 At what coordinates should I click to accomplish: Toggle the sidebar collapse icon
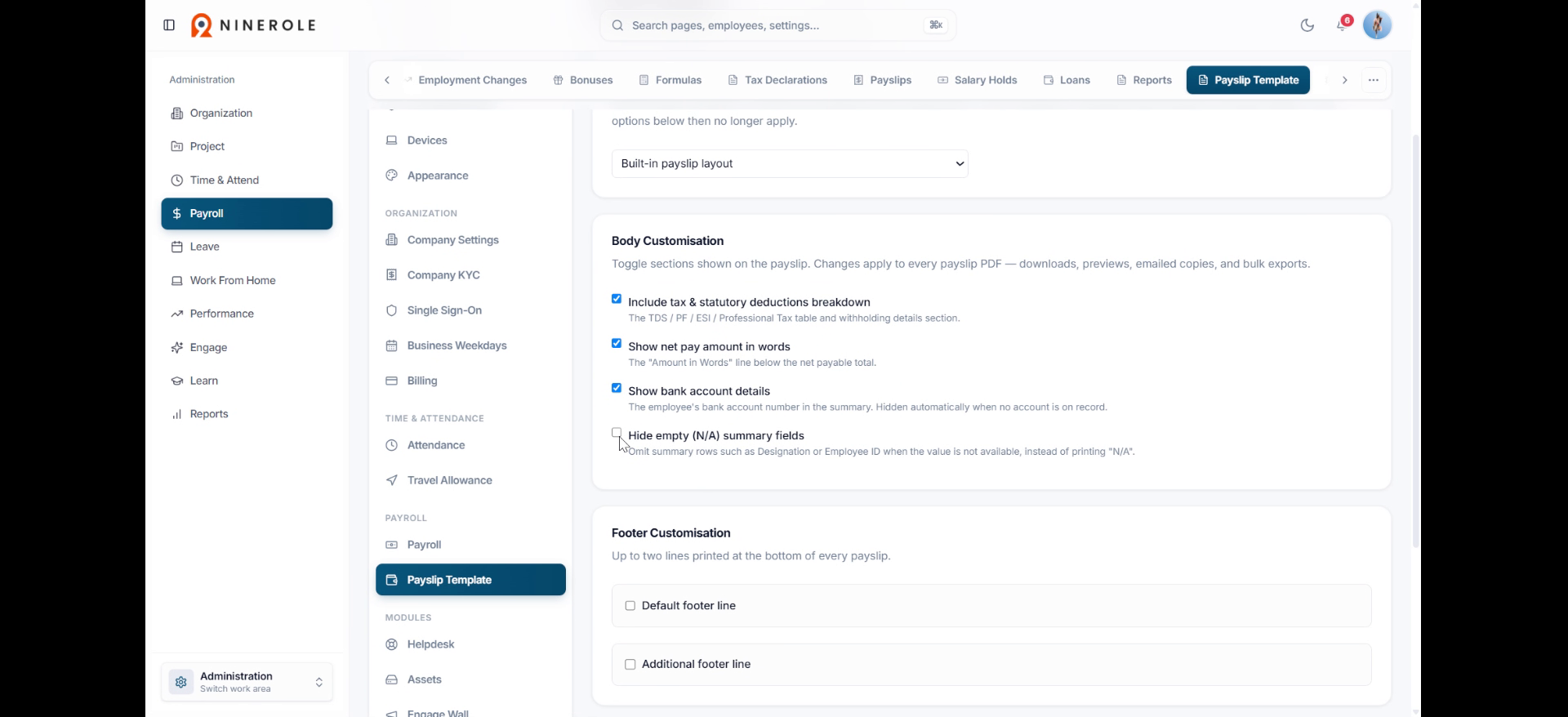[x=169, y=25]
